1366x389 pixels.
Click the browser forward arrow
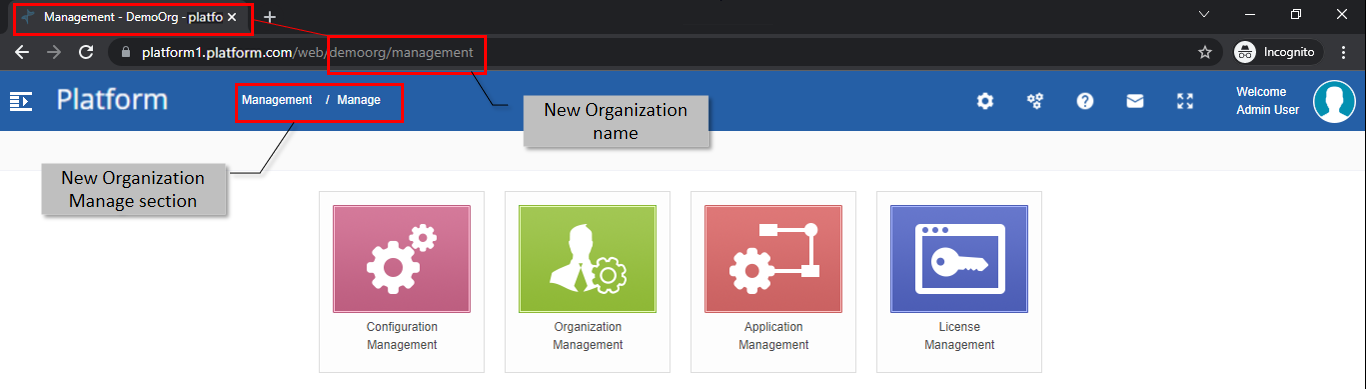pyautogui.click(x=54, y=52)
